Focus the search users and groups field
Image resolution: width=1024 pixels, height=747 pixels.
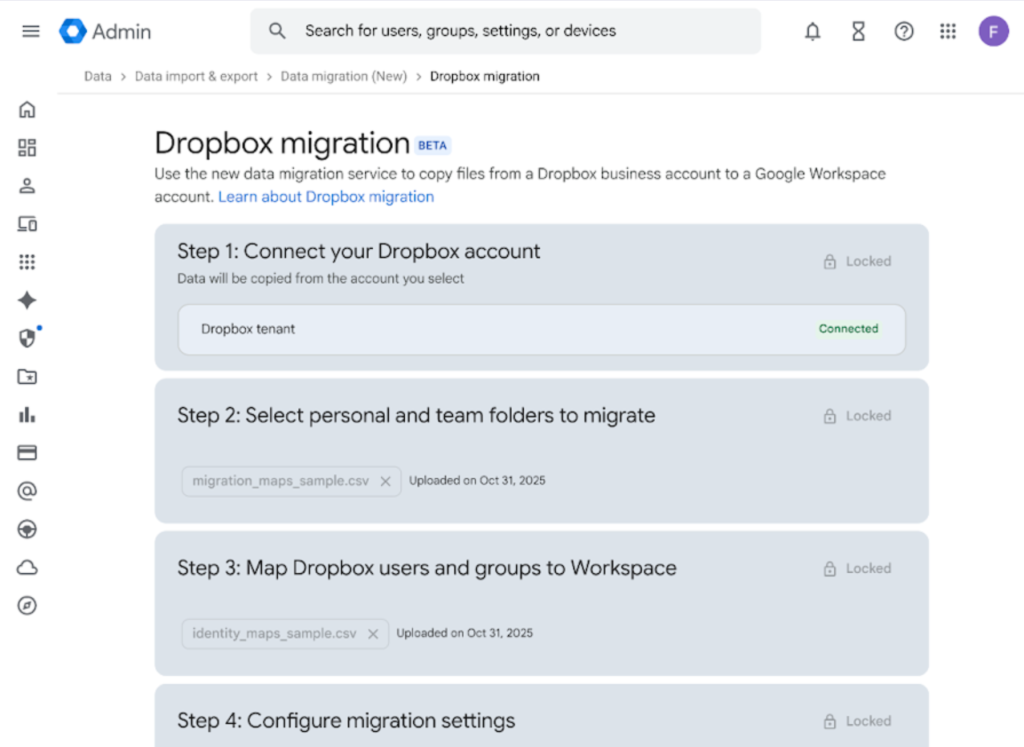505,31
